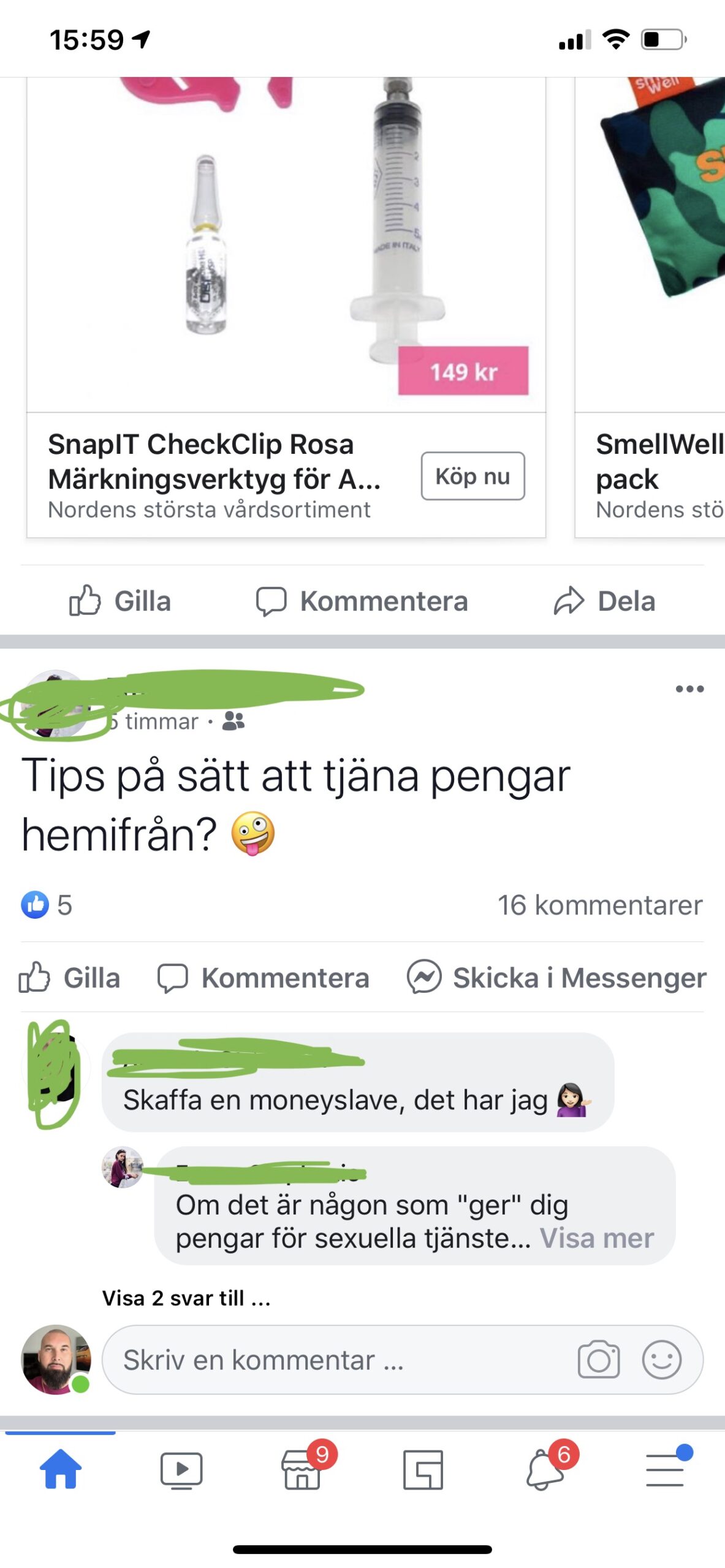Screen dimensions: 725x1568
Task: Open the 16 kommentarer link
Action: pyautogui.click(x=599, y=905)
